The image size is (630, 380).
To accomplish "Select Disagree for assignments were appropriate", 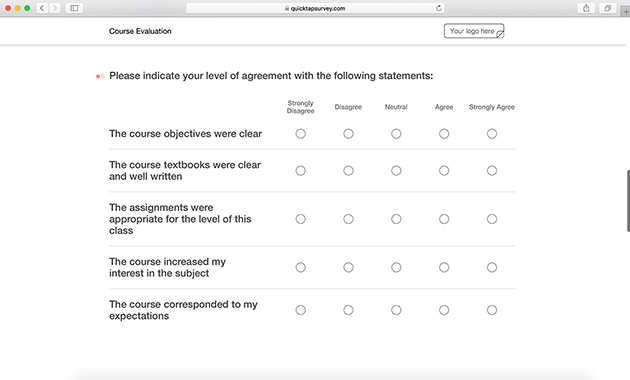I will 348,219.
